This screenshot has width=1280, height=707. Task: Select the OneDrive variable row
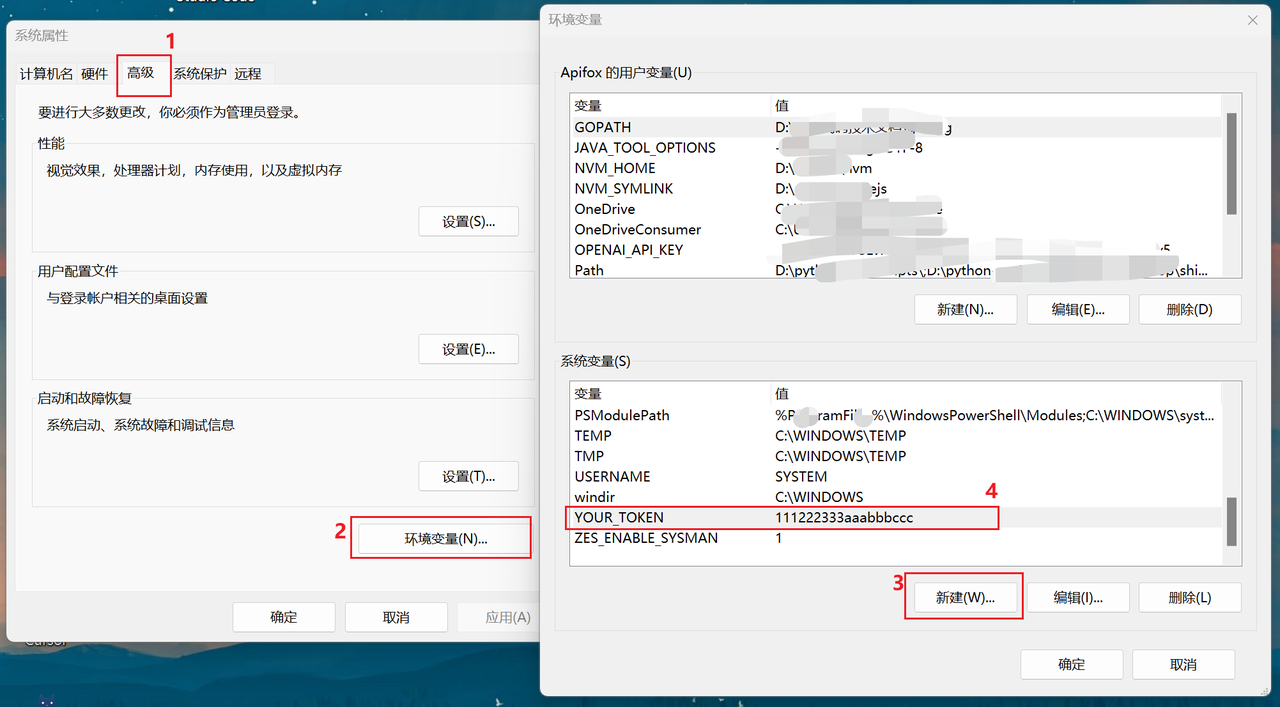click(x=896, y=209)
